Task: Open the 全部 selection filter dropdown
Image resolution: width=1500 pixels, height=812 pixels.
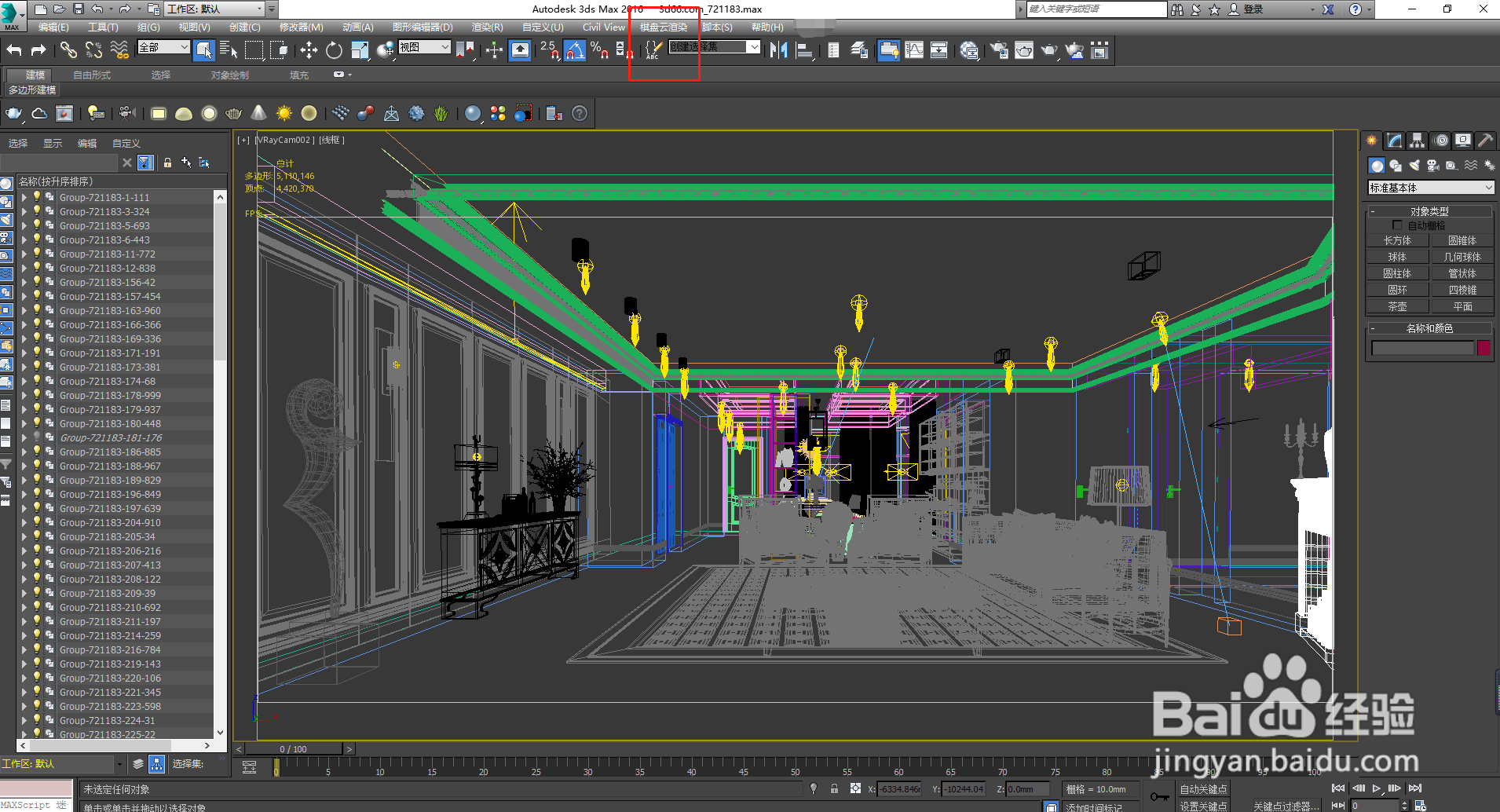Action: point(163,47)
